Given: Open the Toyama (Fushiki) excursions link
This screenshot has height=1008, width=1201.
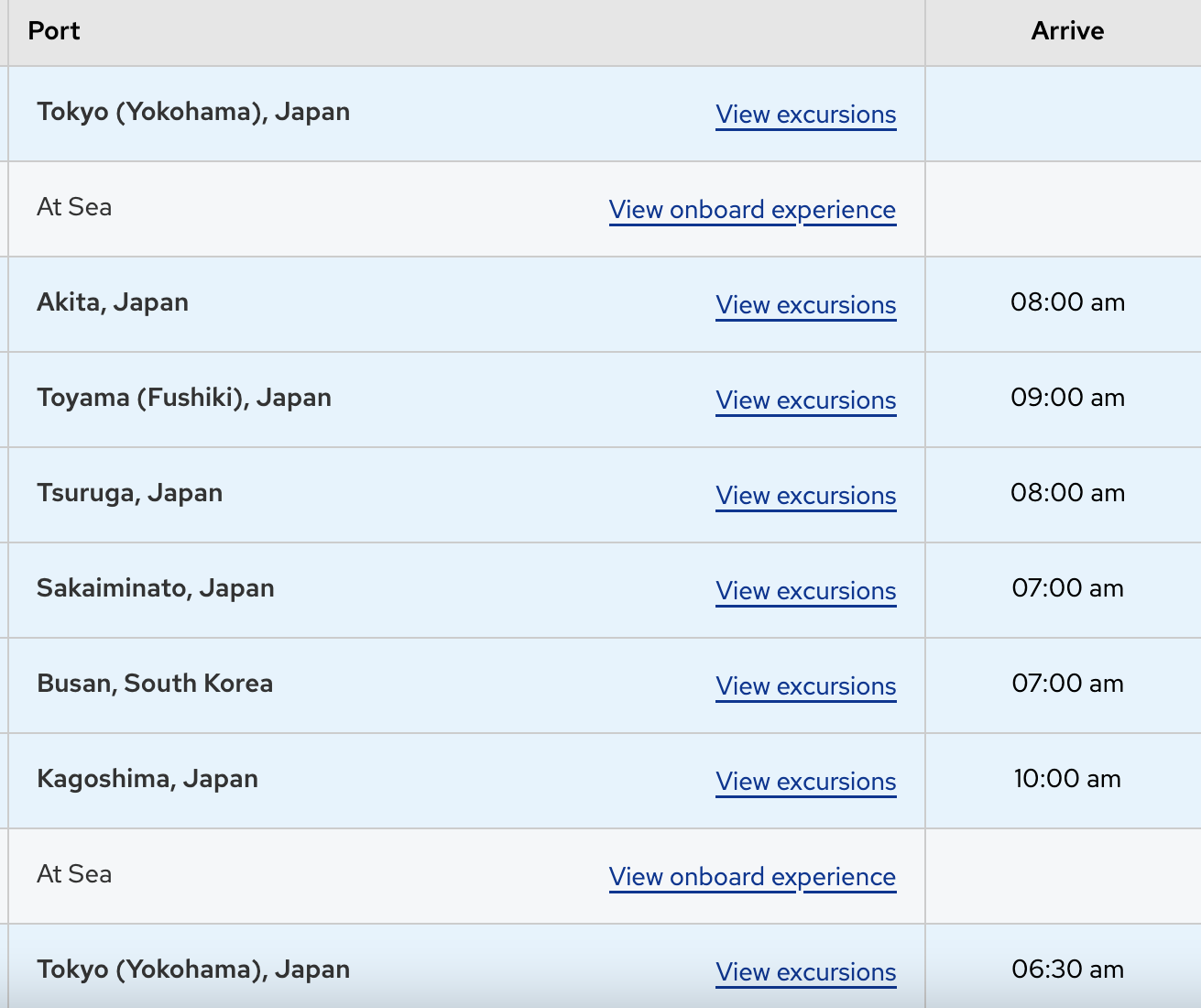Looking at the screenshot, I should [805, 400].
